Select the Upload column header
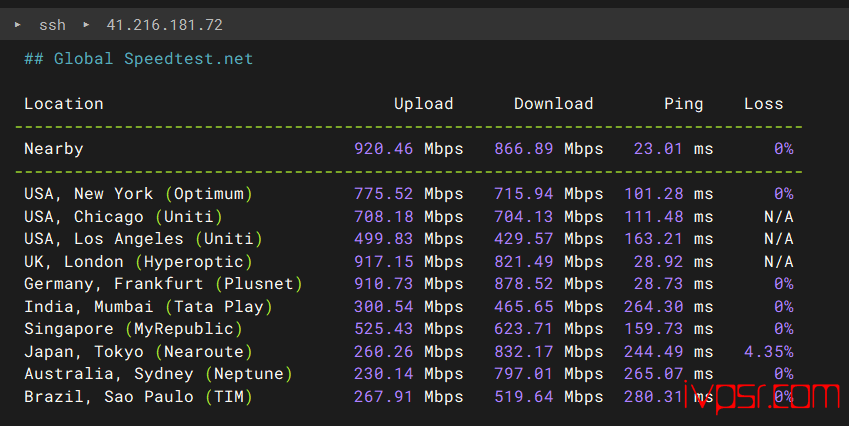The width and height of the screenshot is (849, 426). (x=423, y=104)
